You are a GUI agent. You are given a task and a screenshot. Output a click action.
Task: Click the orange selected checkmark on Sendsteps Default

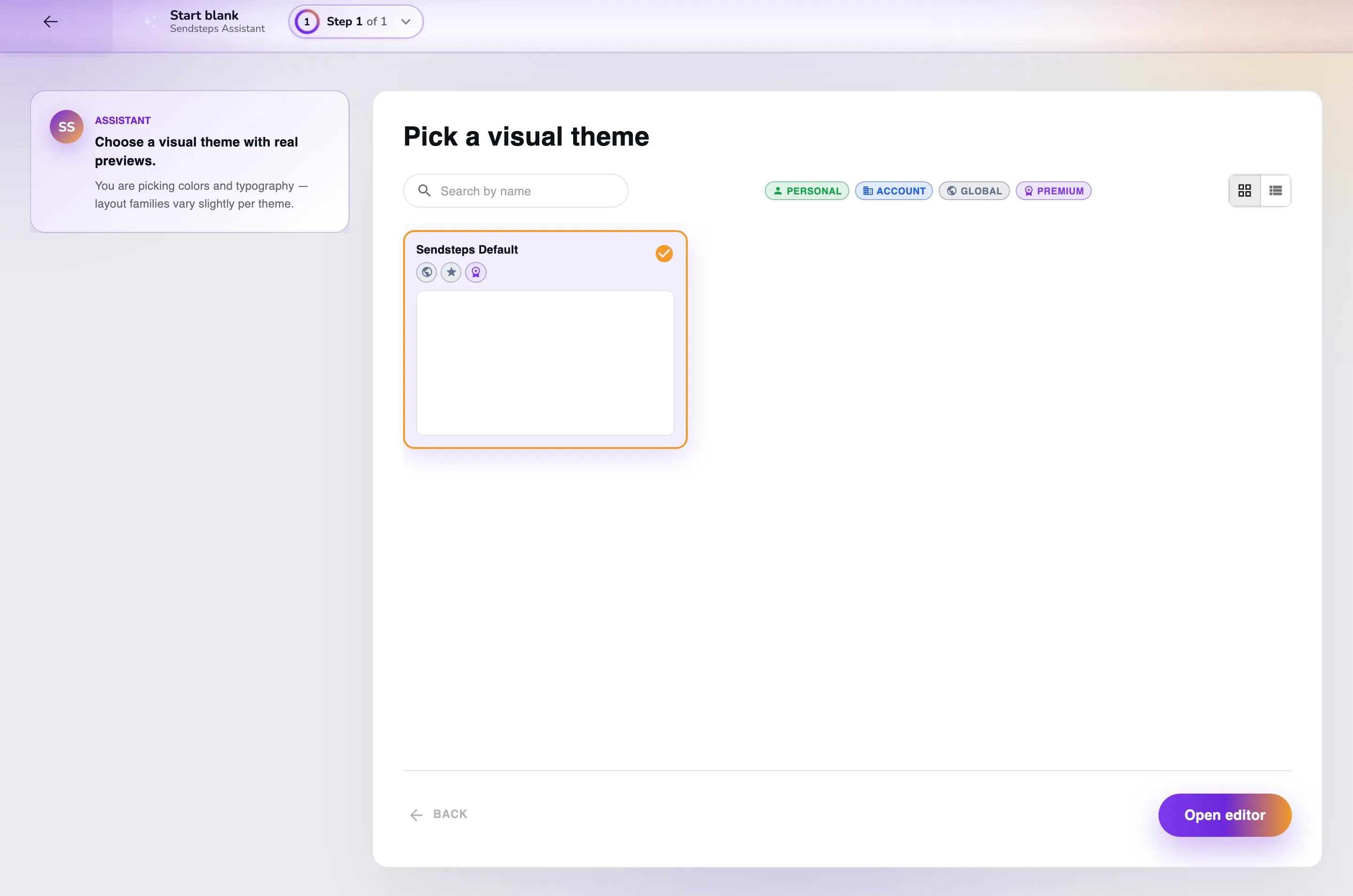(x=664, y=253)
